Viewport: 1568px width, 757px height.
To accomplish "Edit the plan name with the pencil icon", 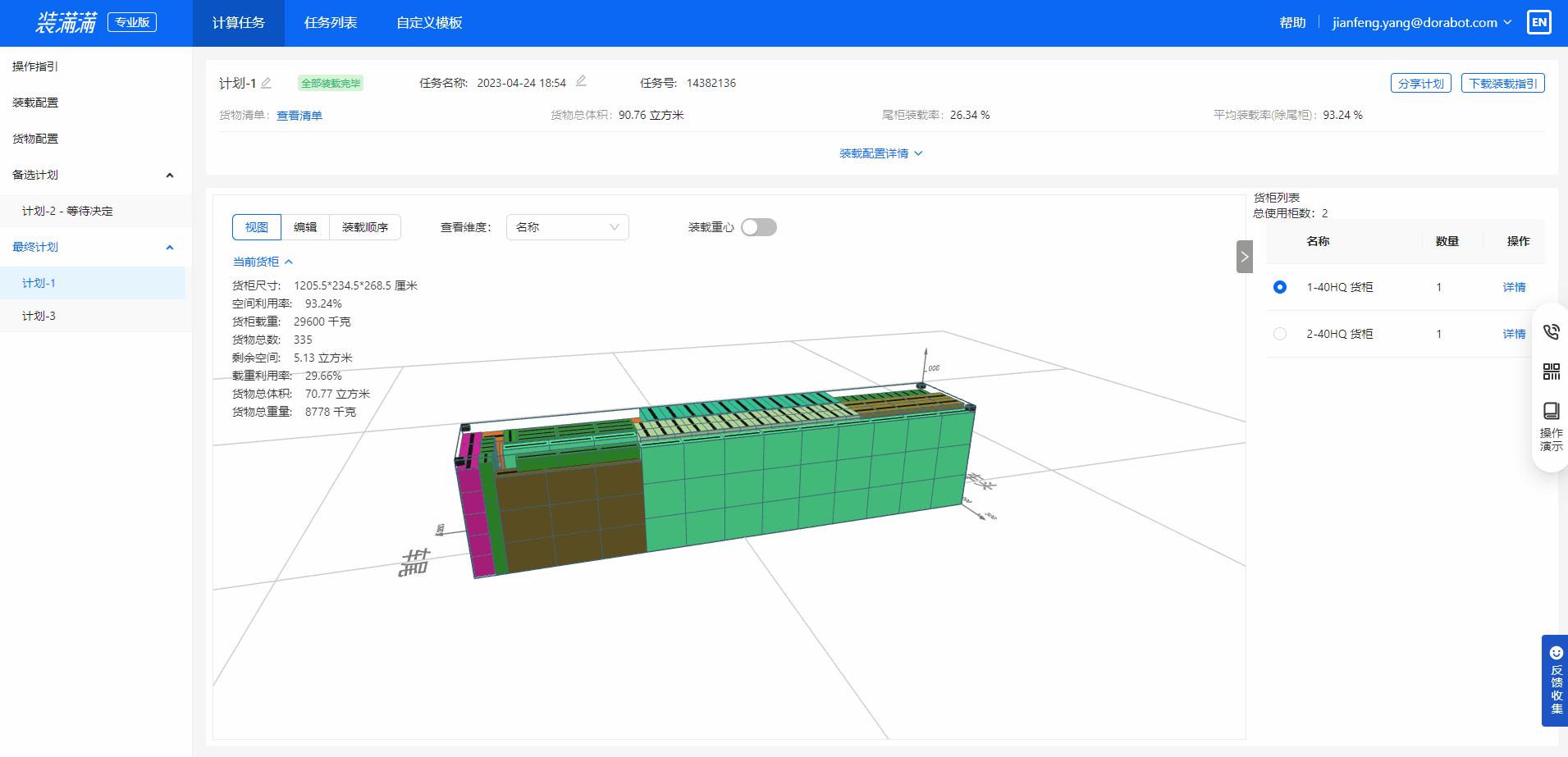I will pos(266,82).
